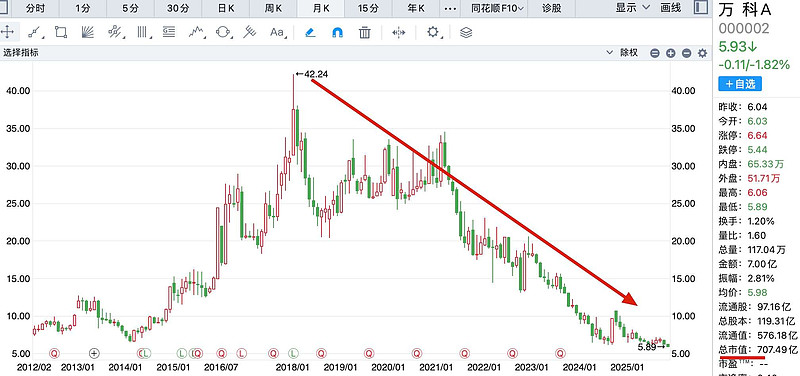Image resolution: width=800 pixels, height=376 pixels.
Task: Expand the 显示 display dropdown
Action: (x=633, y=7)
